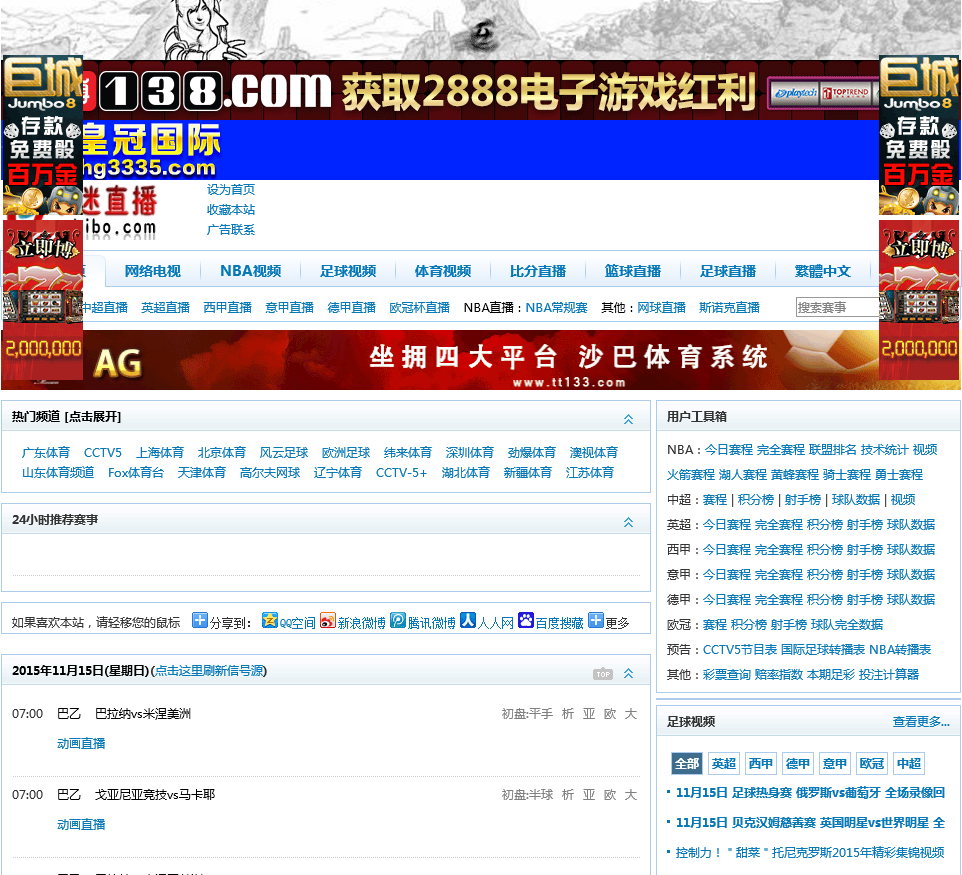Select the 意甲 football video filter
Viewport: 962px width, 875px height.
coord(835,763)
